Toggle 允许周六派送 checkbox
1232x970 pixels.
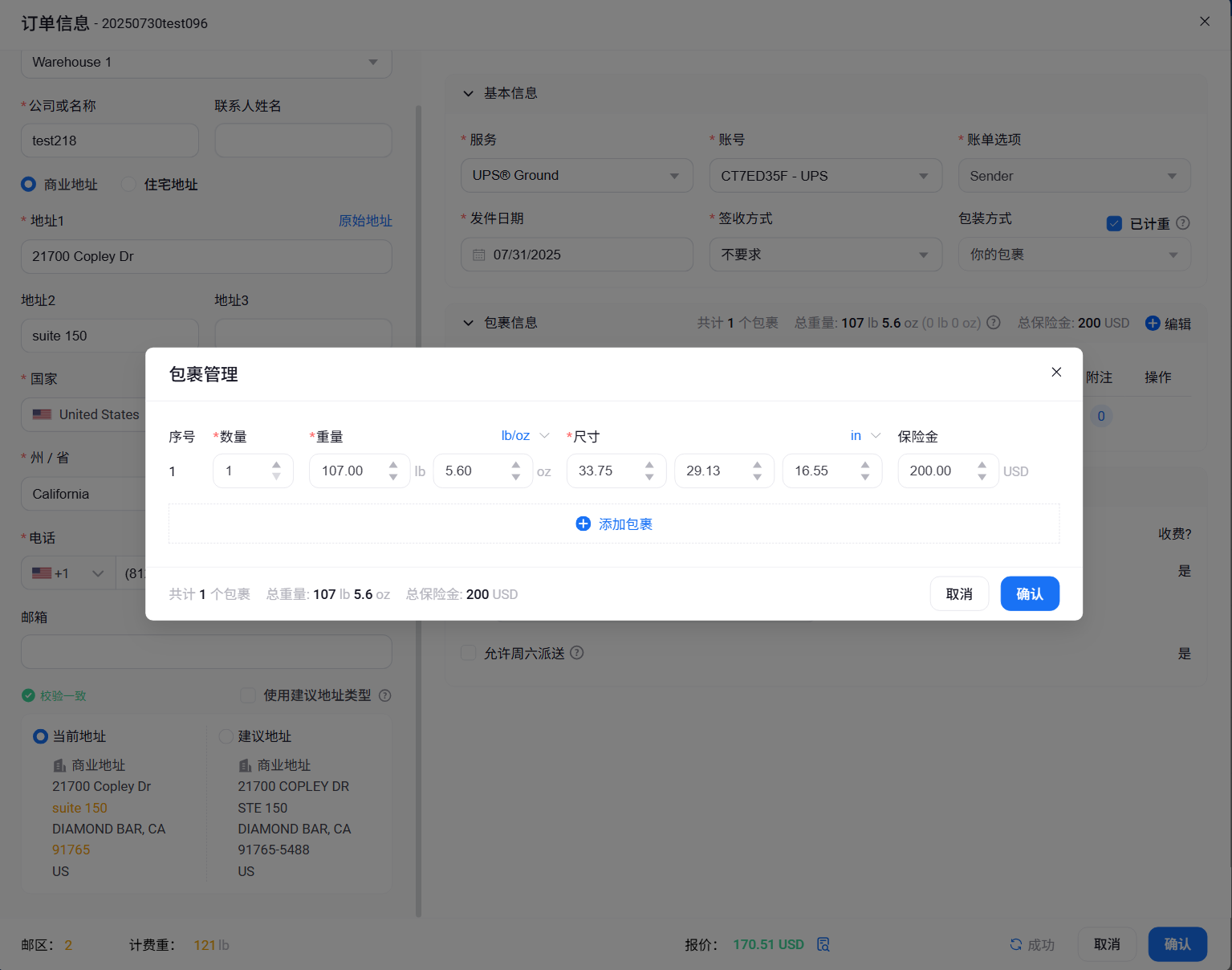469,653
